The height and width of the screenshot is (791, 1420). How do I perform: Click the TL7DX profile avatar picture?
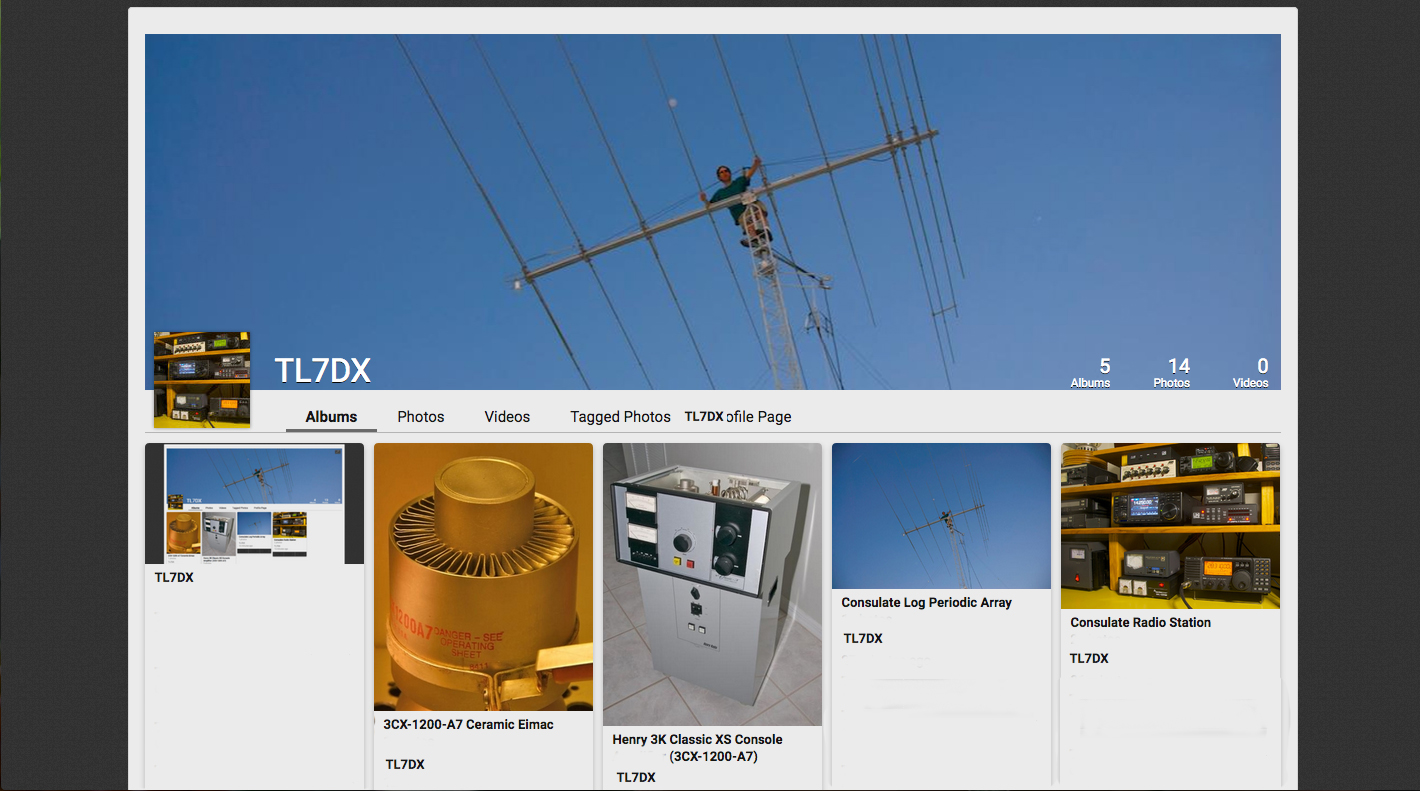pos(202,379)
